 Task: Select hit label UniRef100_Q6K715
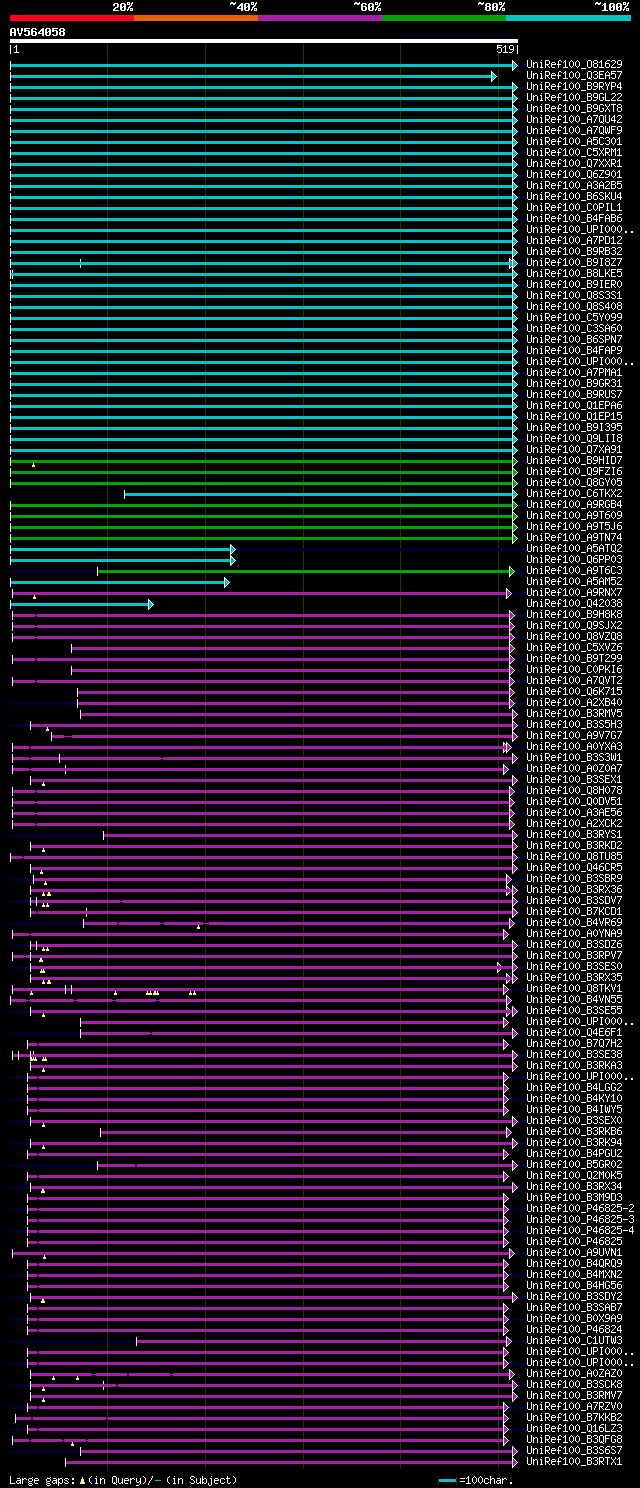574,691
